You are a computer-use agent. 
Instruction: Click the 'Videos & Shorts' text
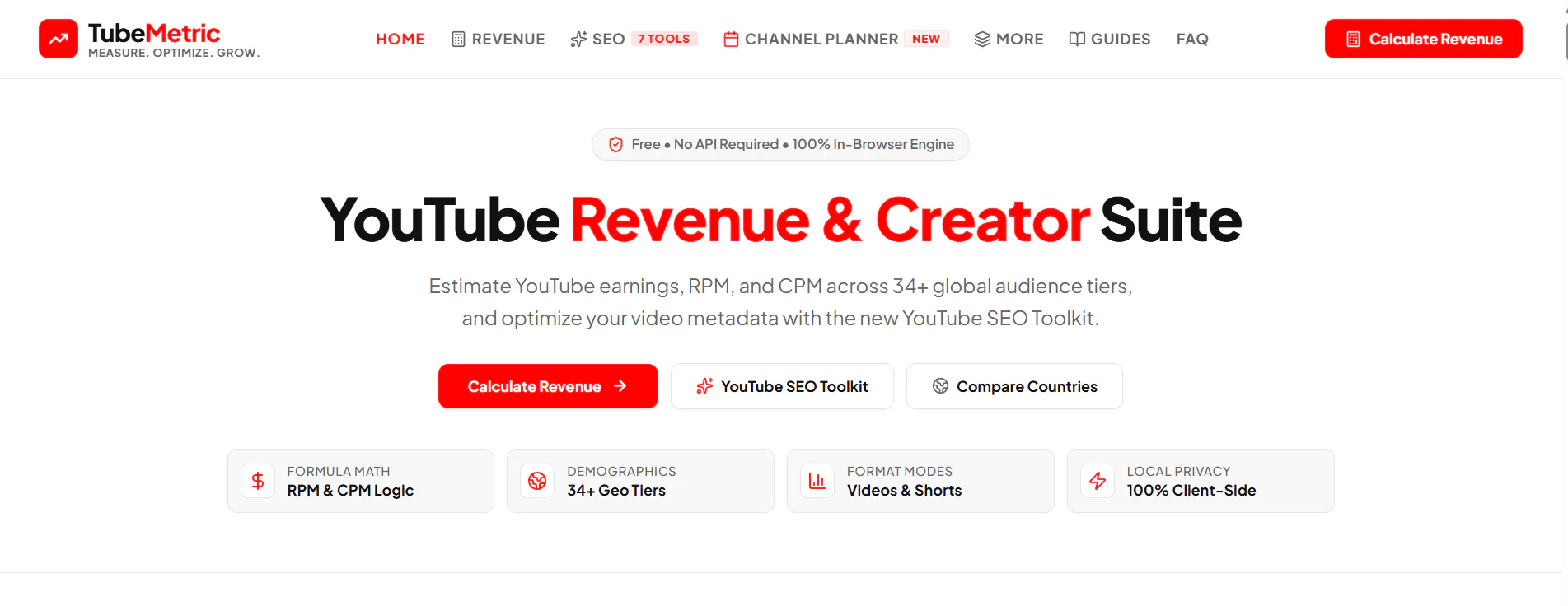[904, 491]
